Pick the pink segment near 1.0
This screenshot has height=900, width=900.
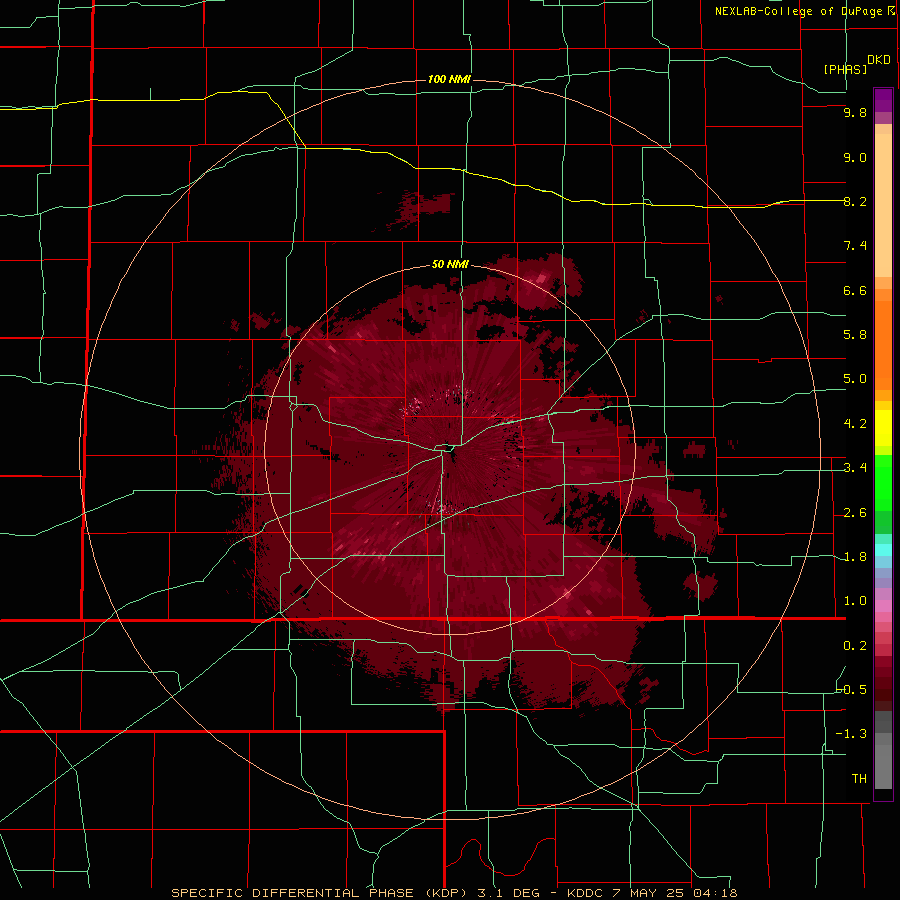point(883,606)
